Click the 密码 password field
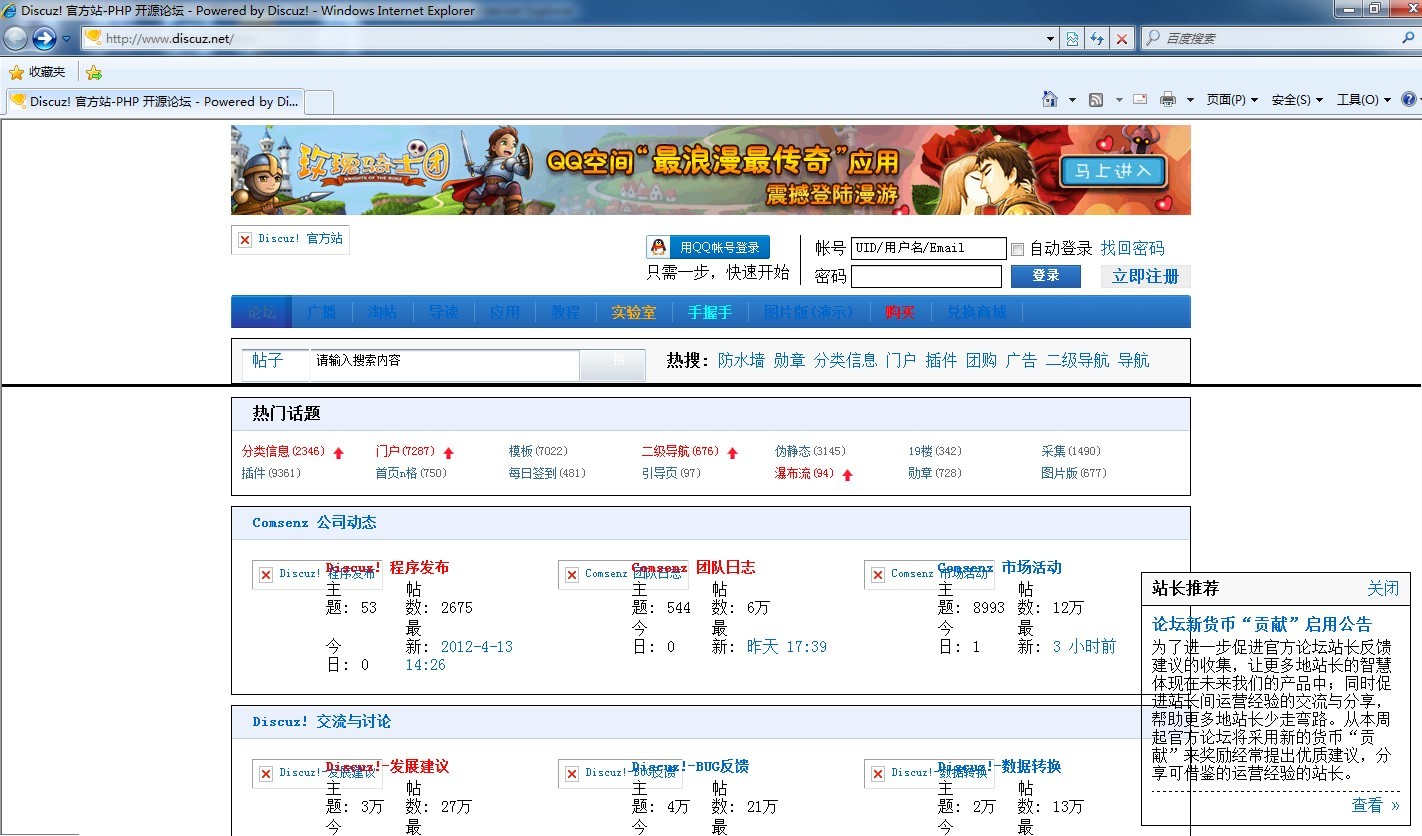 926,276
